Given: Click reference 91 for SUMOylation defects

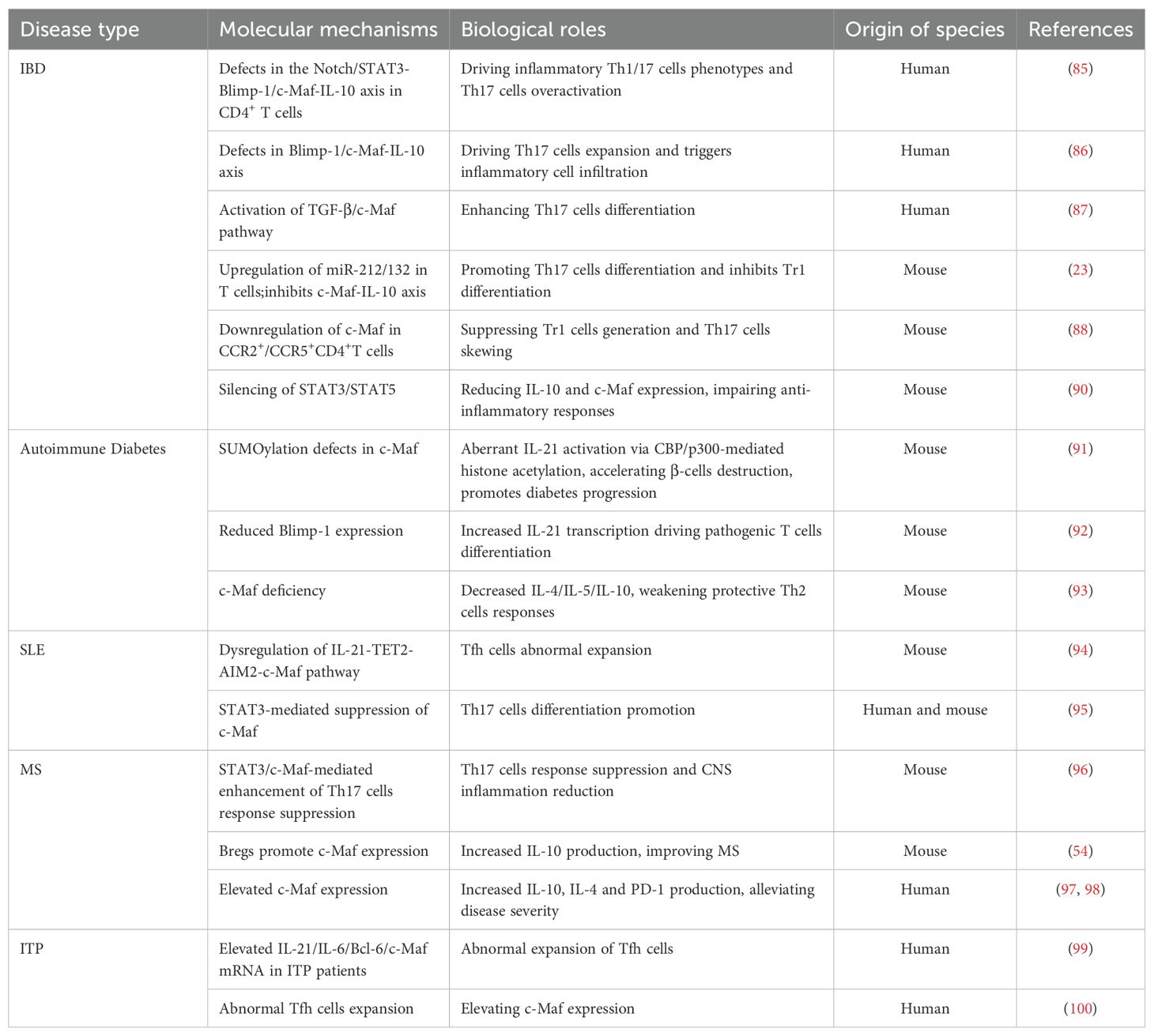Looking at the screenshot, I should [1080, 449].
